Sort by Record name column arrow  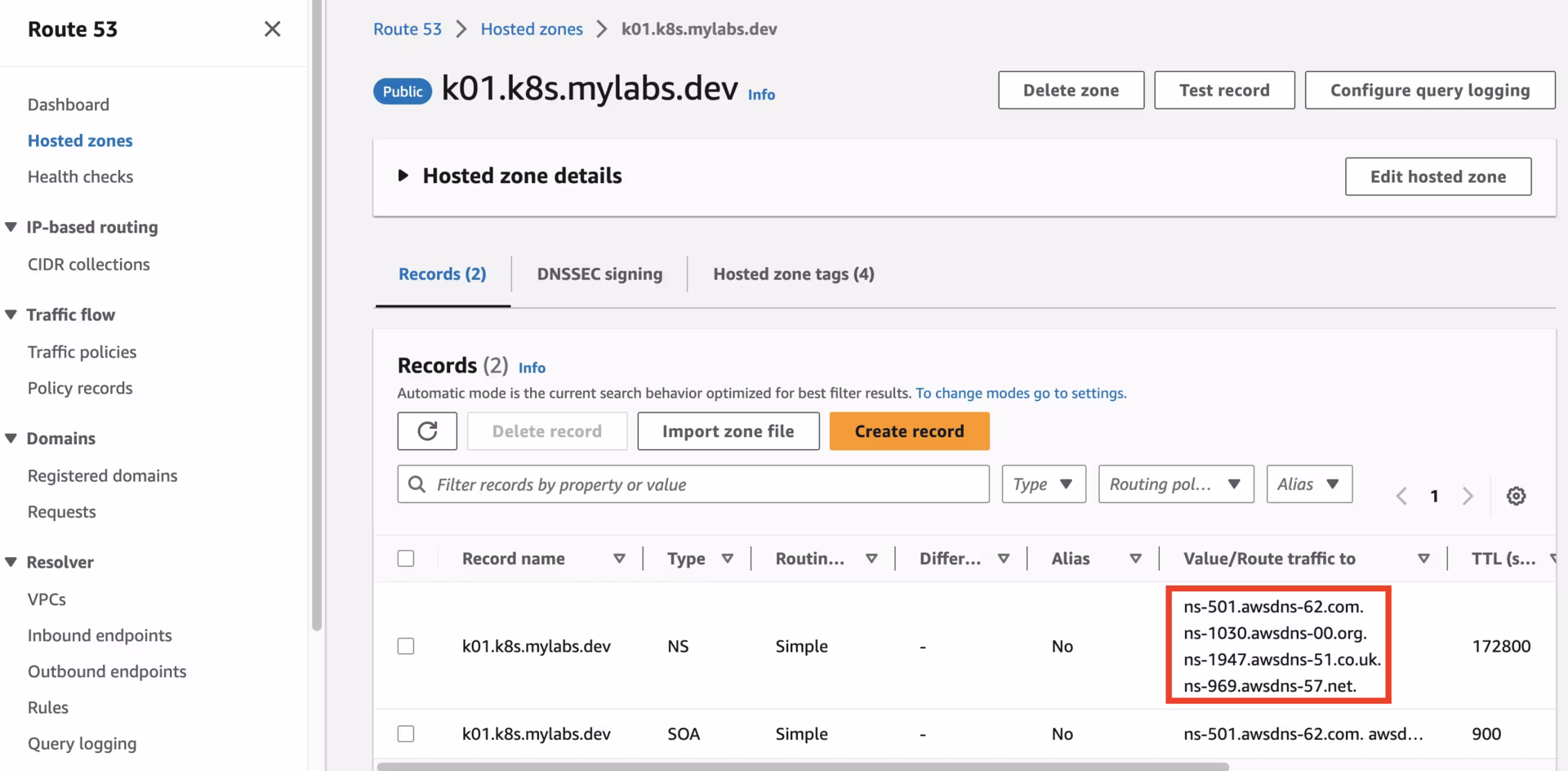(x=619, y=559)
